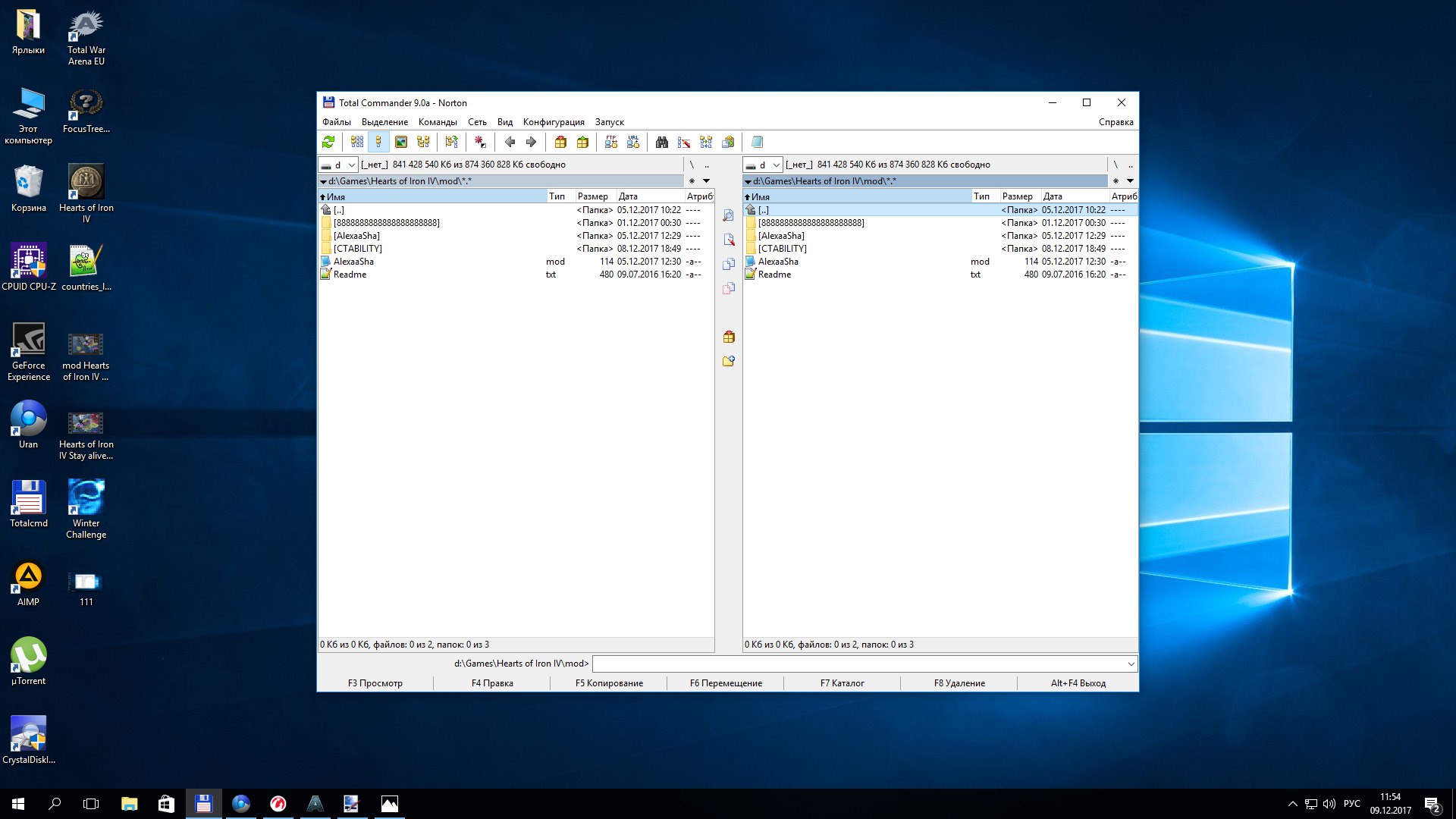Image resolution: width=1456 pixels, height=819 pixels.
Task: Open the FTP connect toolbar icon
Action: pos(611,142)
